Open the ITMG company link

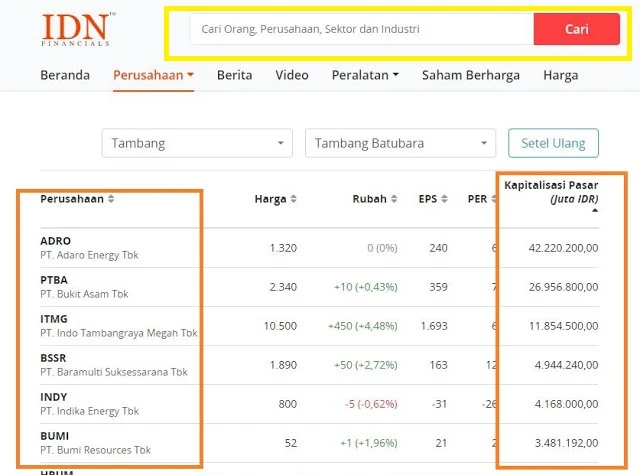coord(54,319)
